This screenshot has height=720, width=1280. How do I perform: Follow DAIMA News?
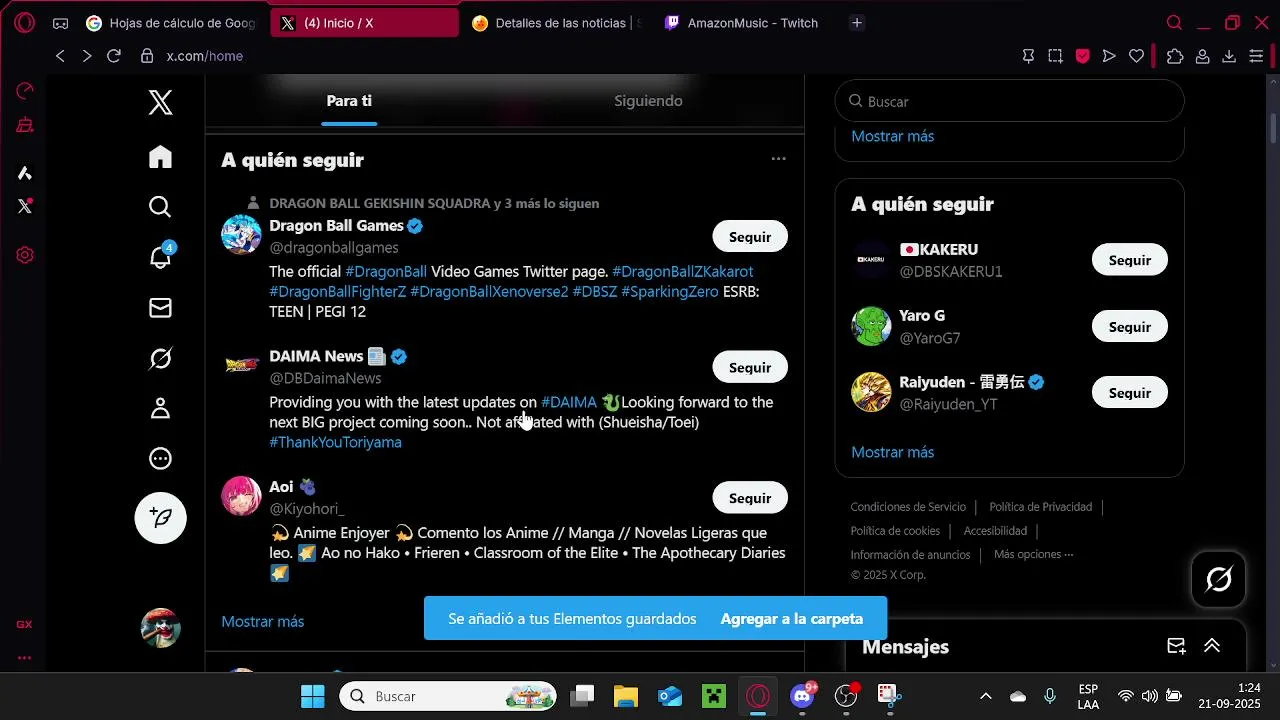(750, 367)
